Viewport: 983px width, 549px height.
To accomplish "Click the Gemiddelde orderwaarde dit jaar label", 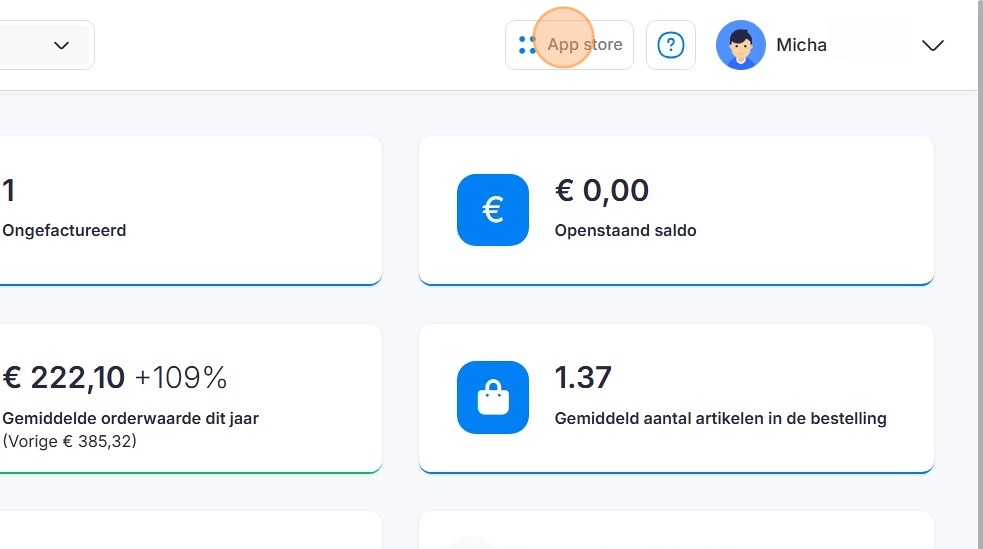I will pos(130,418).
